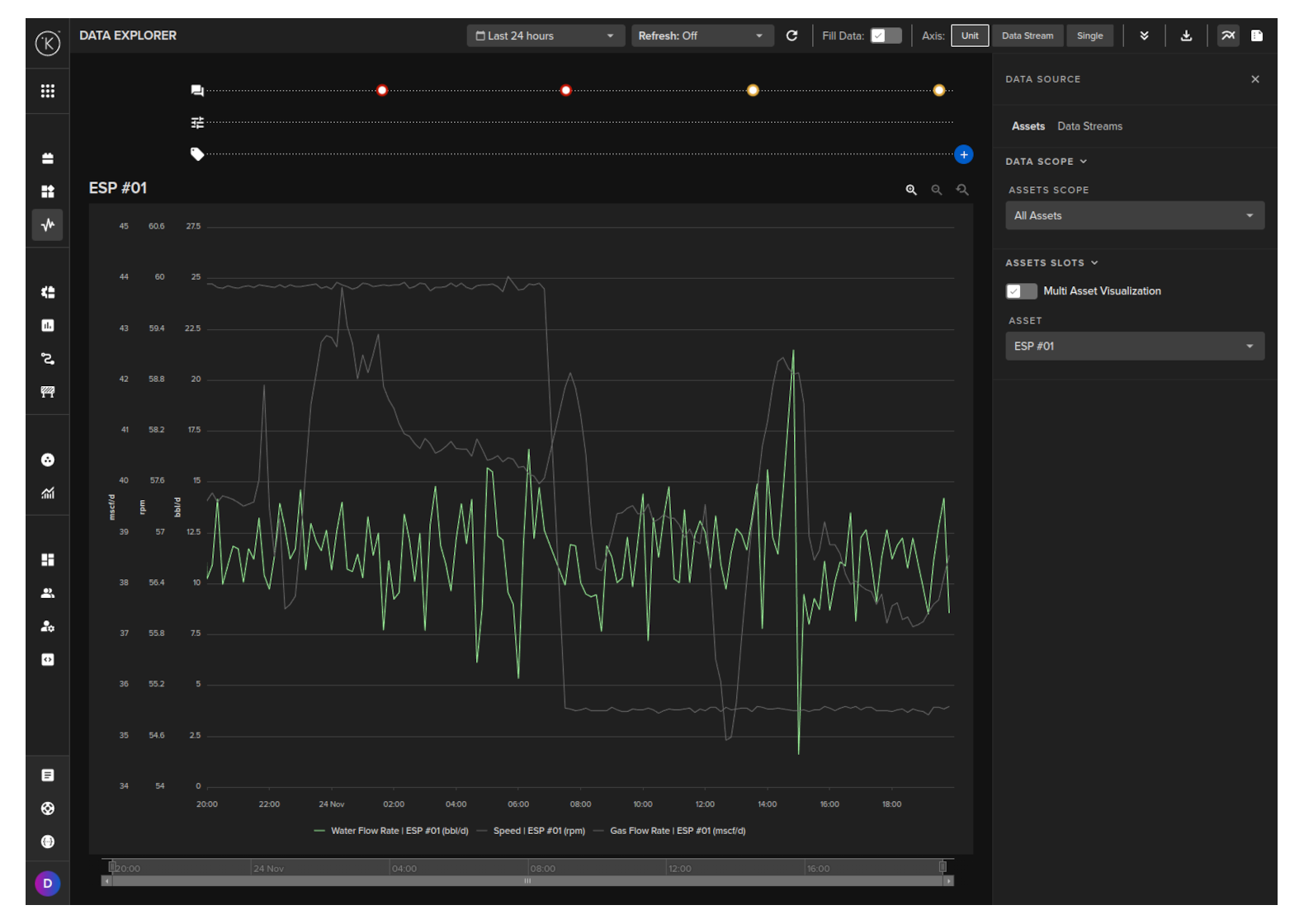Click the refresh data icon
This screenshot has height=924, width=1304.
click(791, 35)
